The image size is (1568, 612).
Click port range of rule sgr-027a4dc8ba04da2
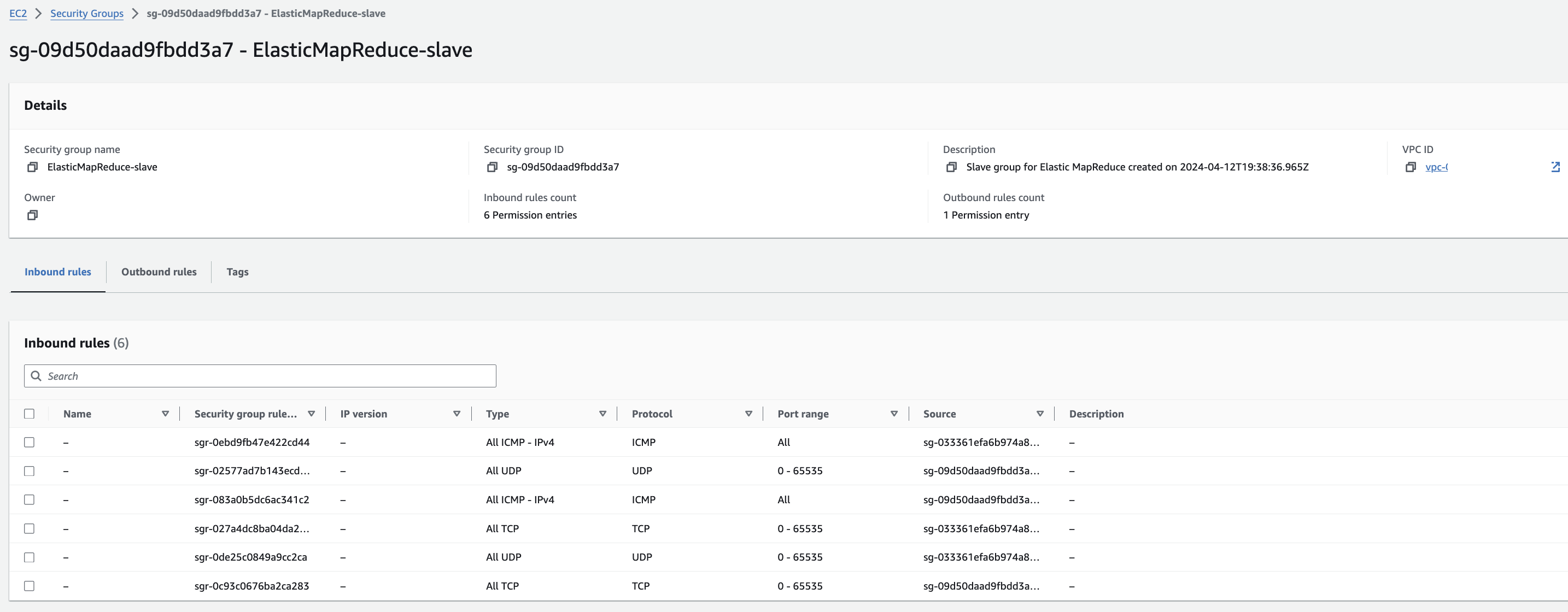(x=800, y=528)
